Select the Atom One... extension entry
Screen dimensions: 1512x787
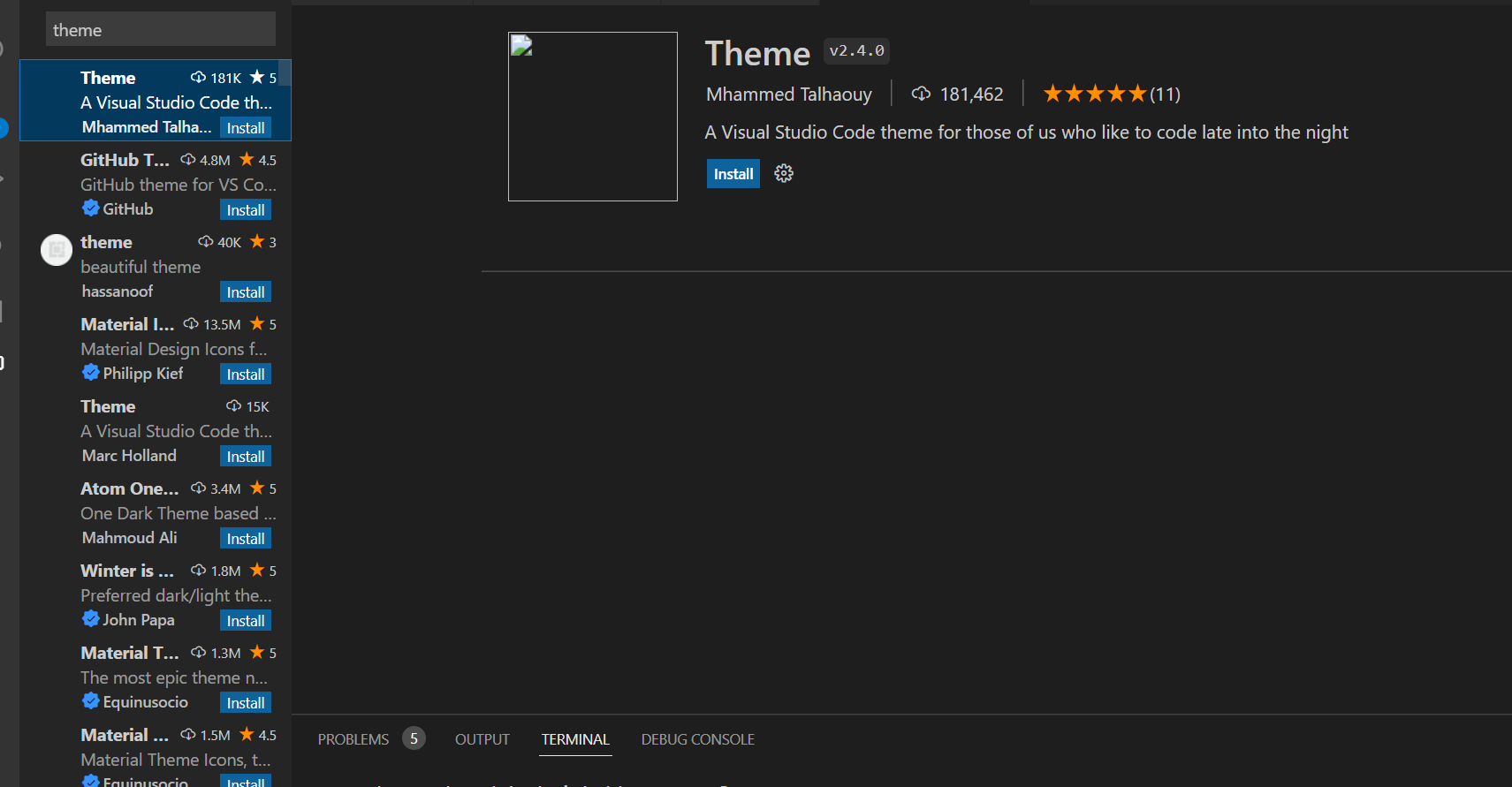click(x=156, y=512)
